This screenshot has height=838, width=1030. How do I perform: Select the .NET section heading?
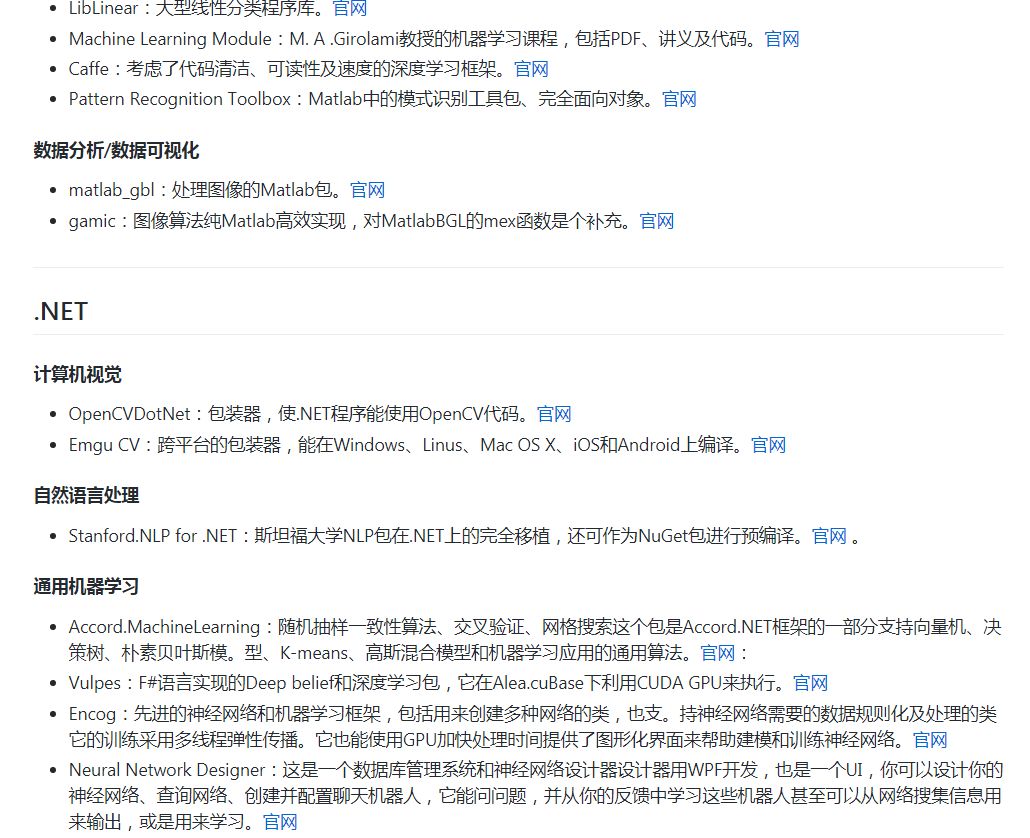click(60, 311)
